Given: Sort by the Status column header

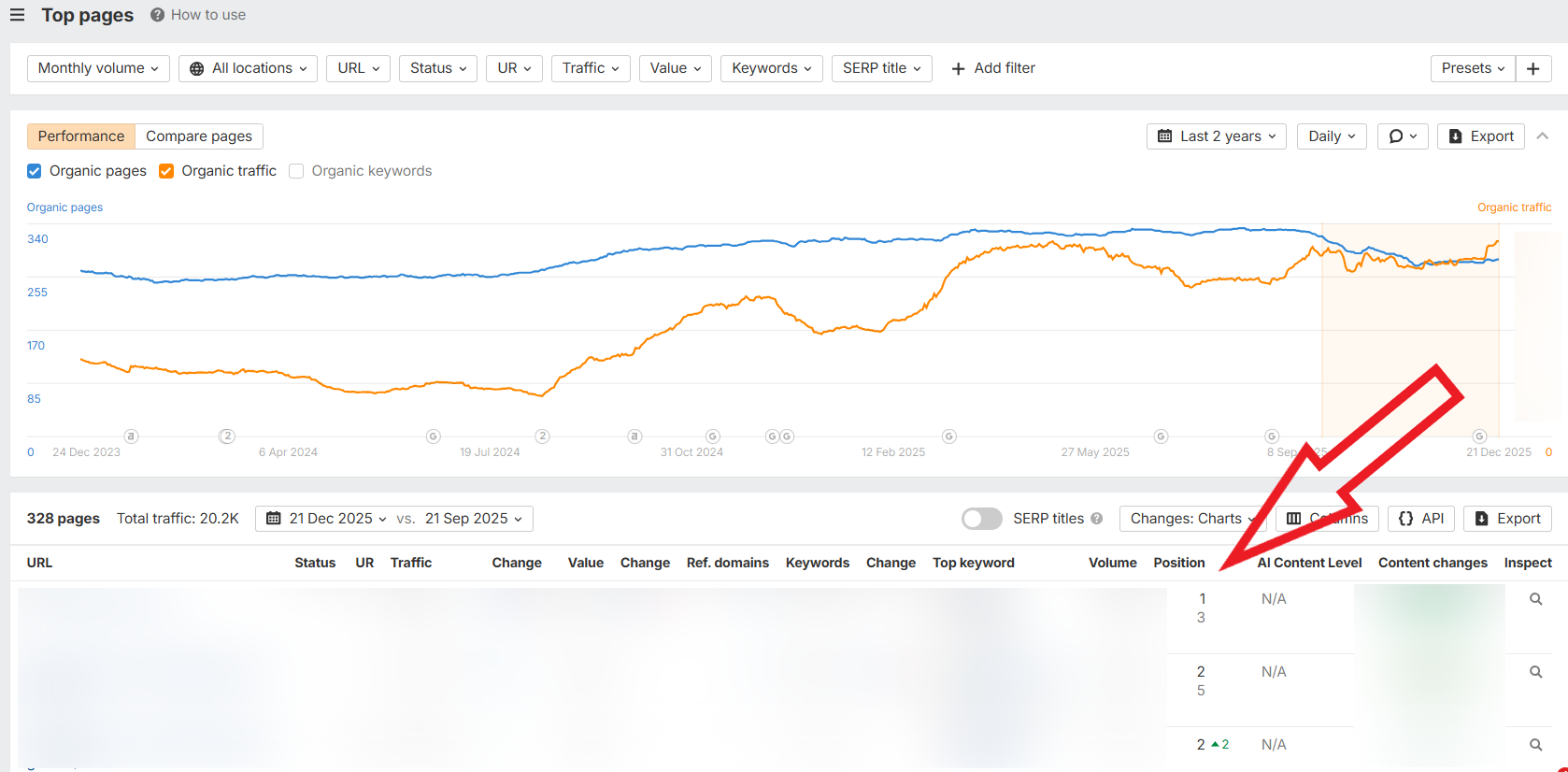Looking at the screenshot, I should coord(315,563).
